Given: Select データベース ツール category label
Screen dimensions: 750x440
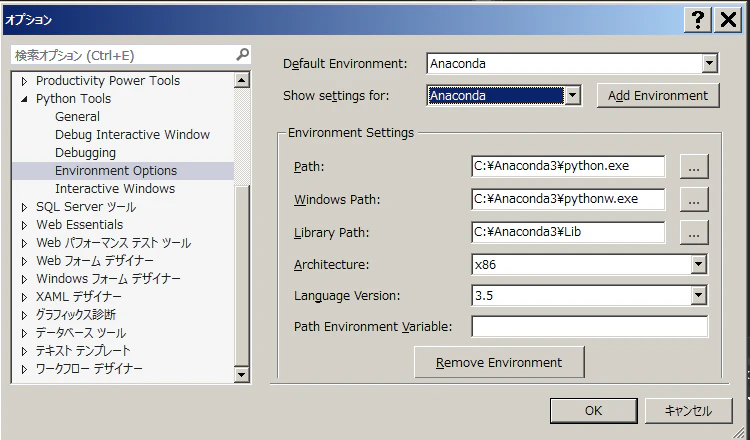Looking at the screenshot, I should point(81,333).
